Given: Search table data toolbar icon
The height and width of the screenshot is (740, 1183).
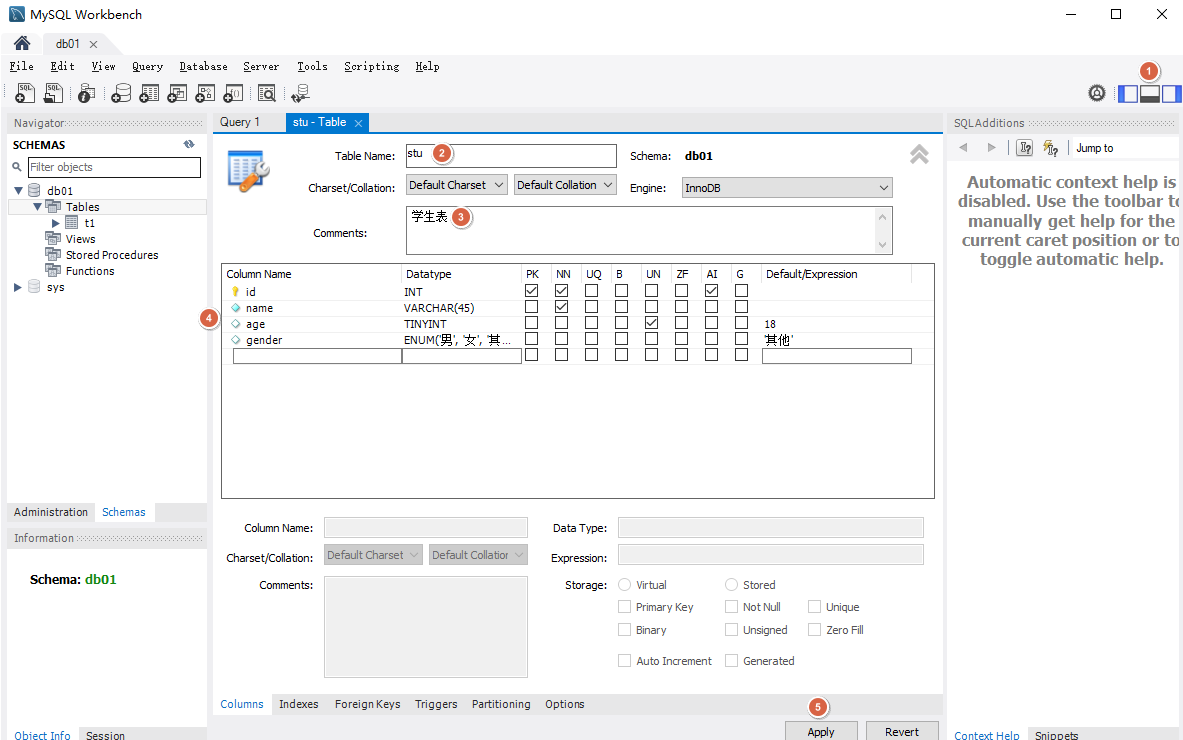Looking at the screenshot, I should pyautogui.click(x=266, y=93).
